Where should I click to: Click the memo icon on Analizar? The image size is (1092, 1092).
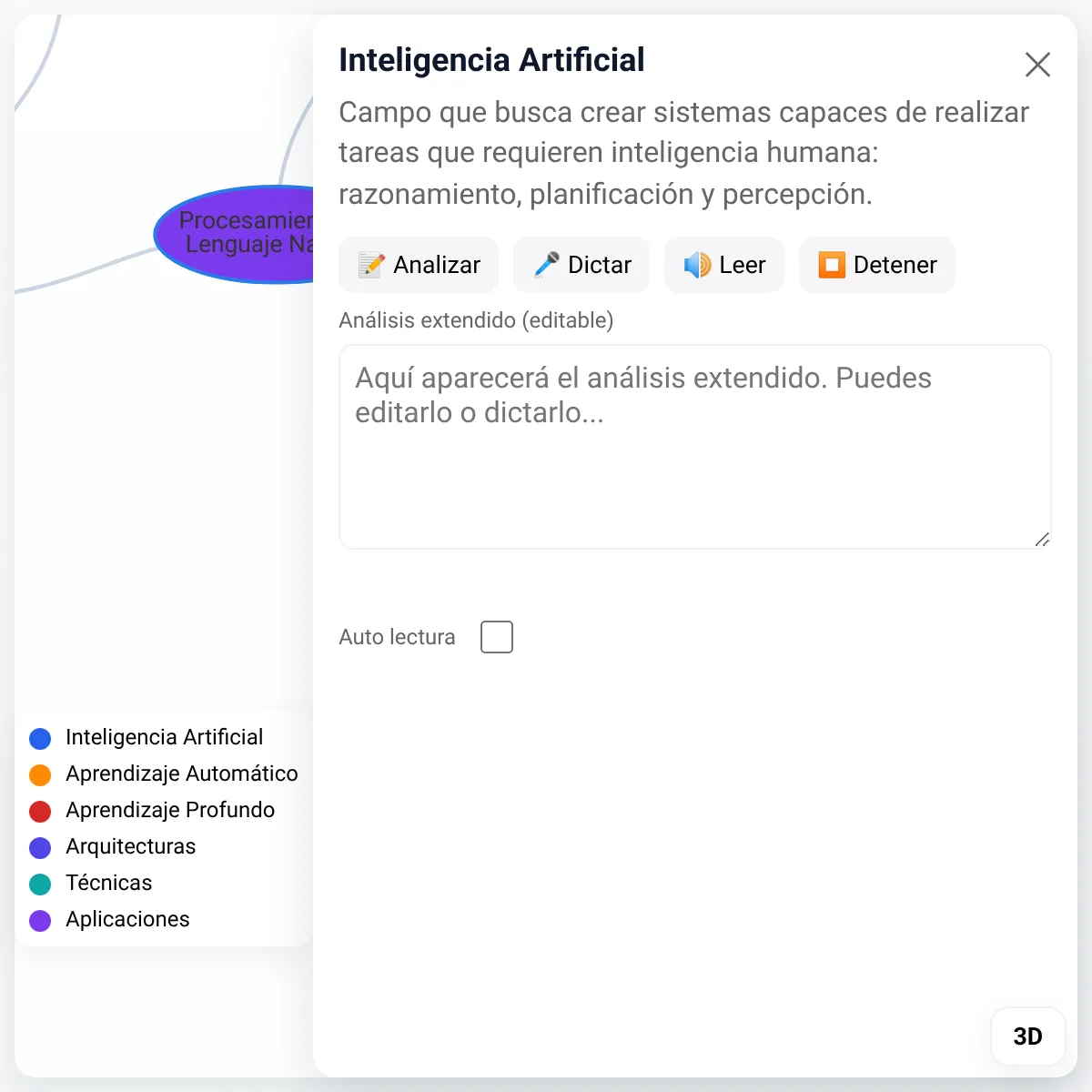[x=371, y=265]
